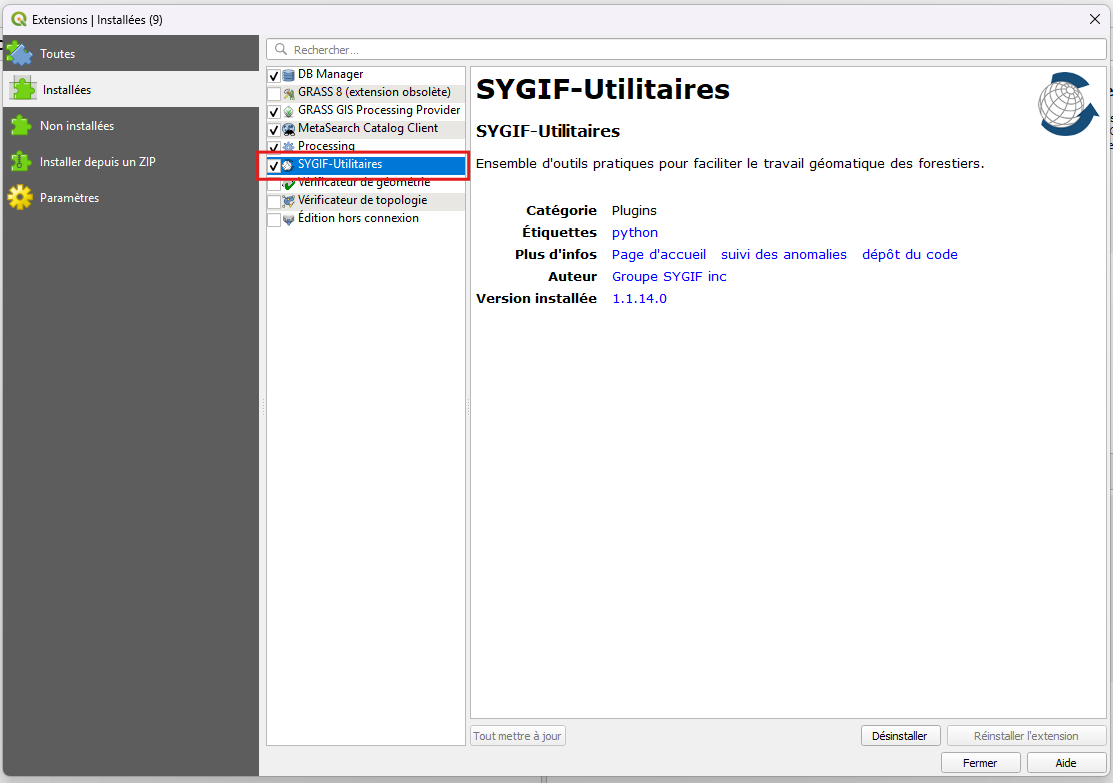Click the DB Manager plugin icon

tap(289, 75)
